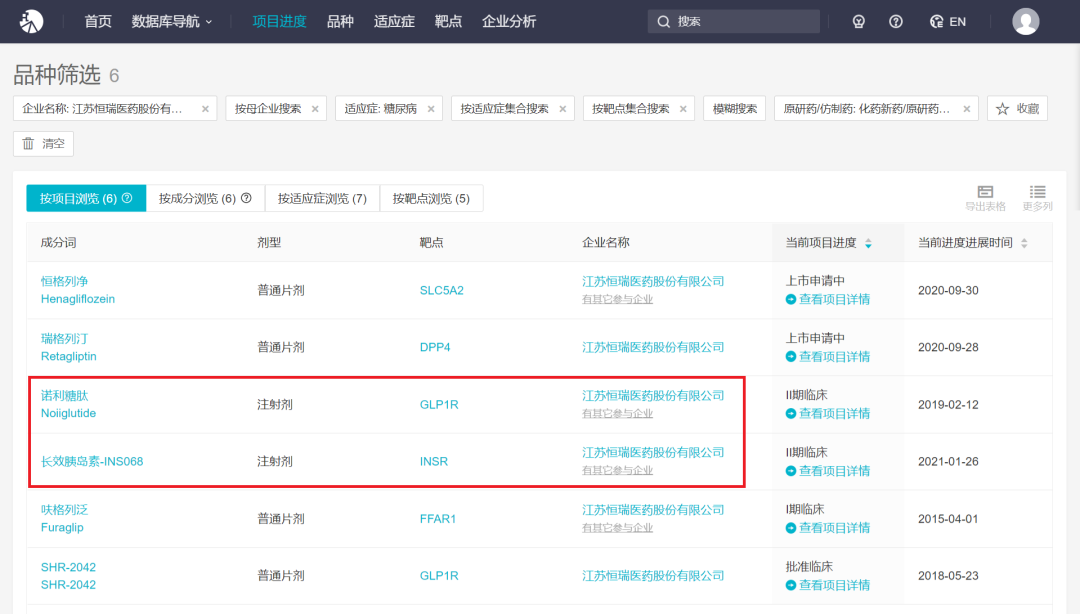Screen dimensions: 1080x614
Task: Sort by 当前项目进度 column
Action: [868, 243]
